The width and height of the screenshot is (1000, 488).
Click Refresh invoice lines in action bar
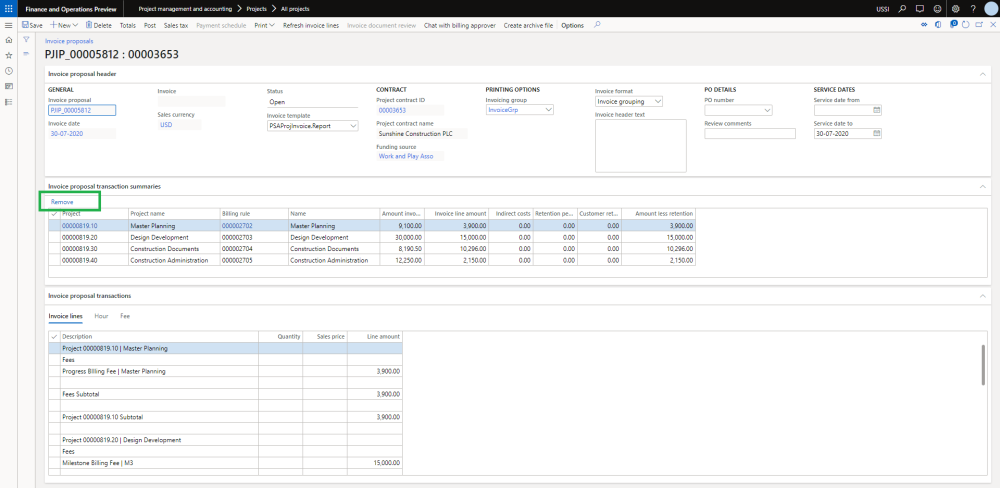311,24
